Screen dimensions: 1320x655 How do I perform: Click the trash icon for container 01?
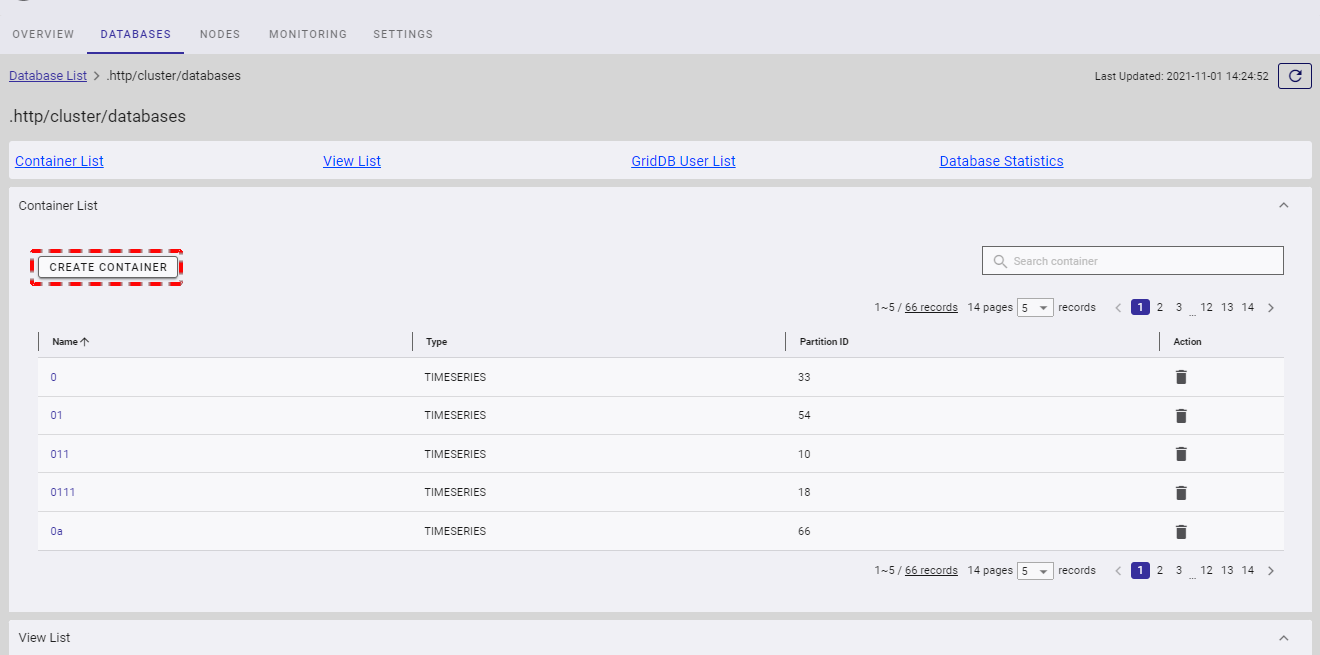1181,416
